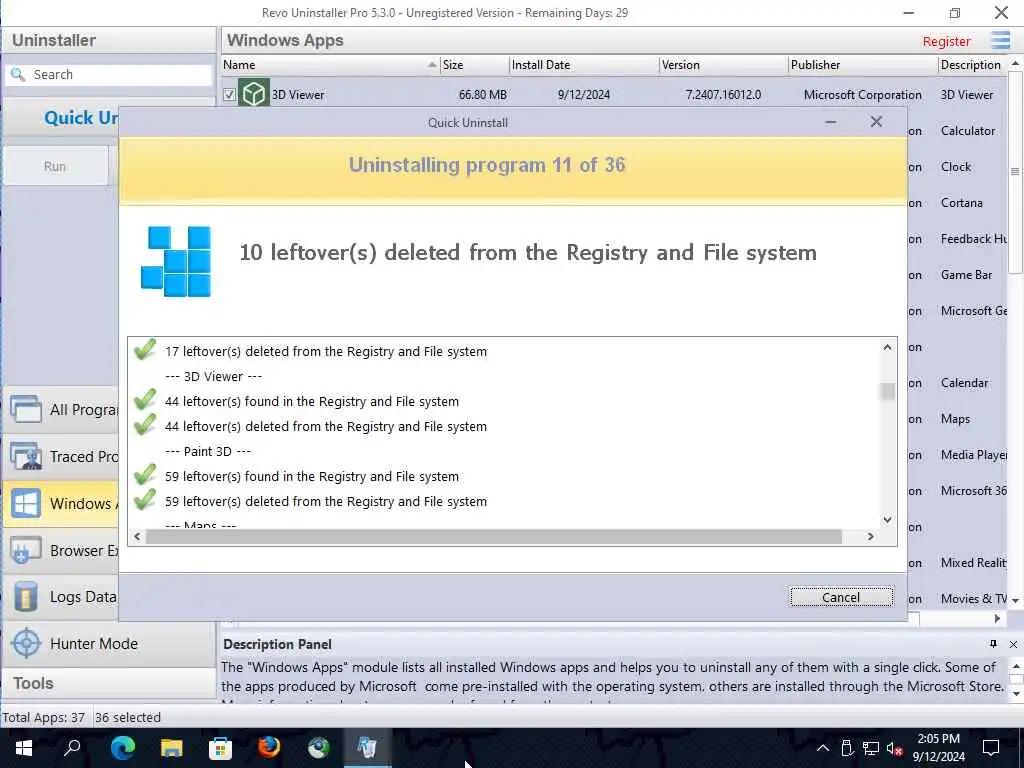Click the log's scroll down arrow
Viewport: 1024px width, 768px height.
pos(887,520)
